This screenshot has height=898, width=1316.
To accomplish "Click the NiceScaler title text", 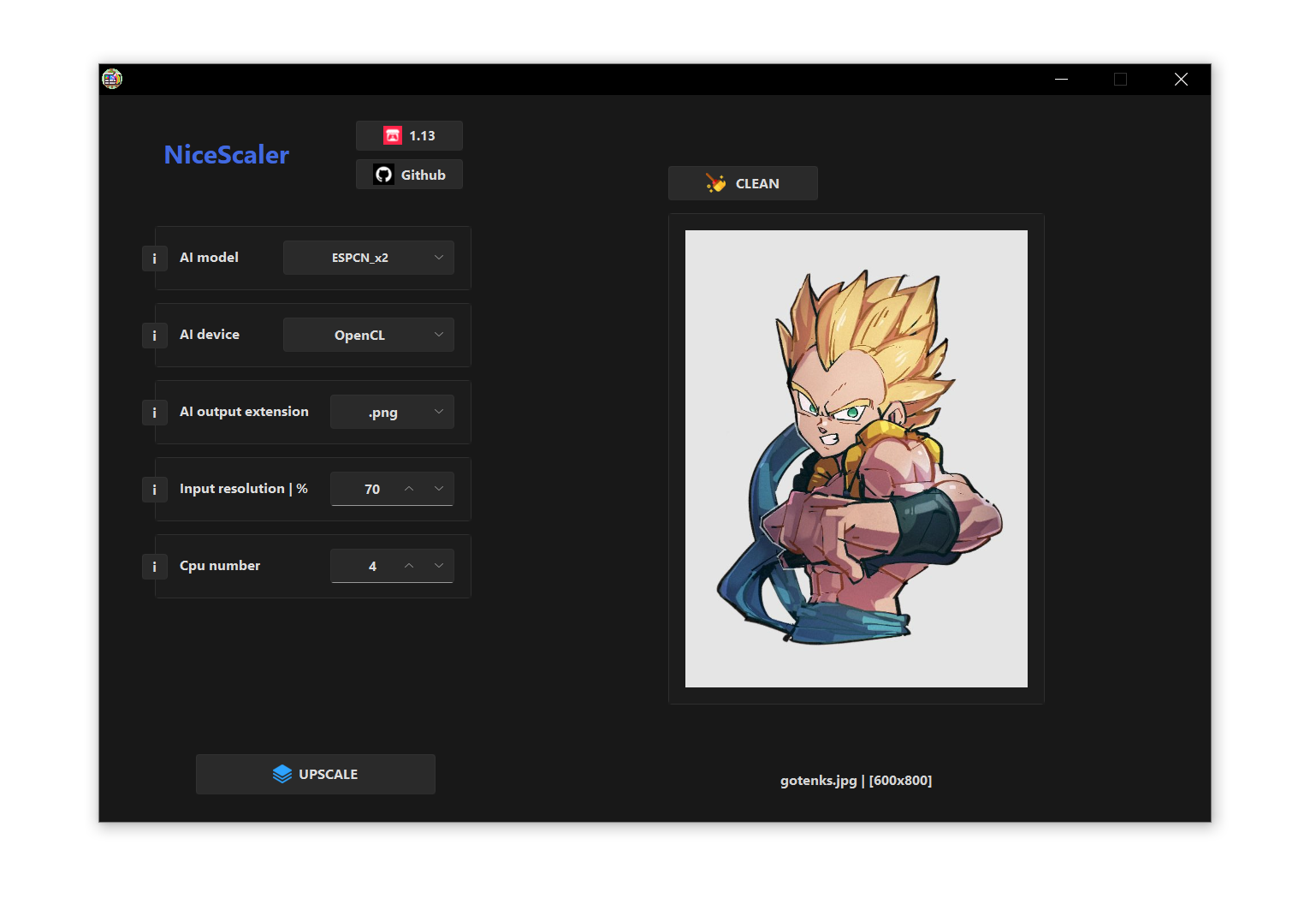I will tap(227, 155).
